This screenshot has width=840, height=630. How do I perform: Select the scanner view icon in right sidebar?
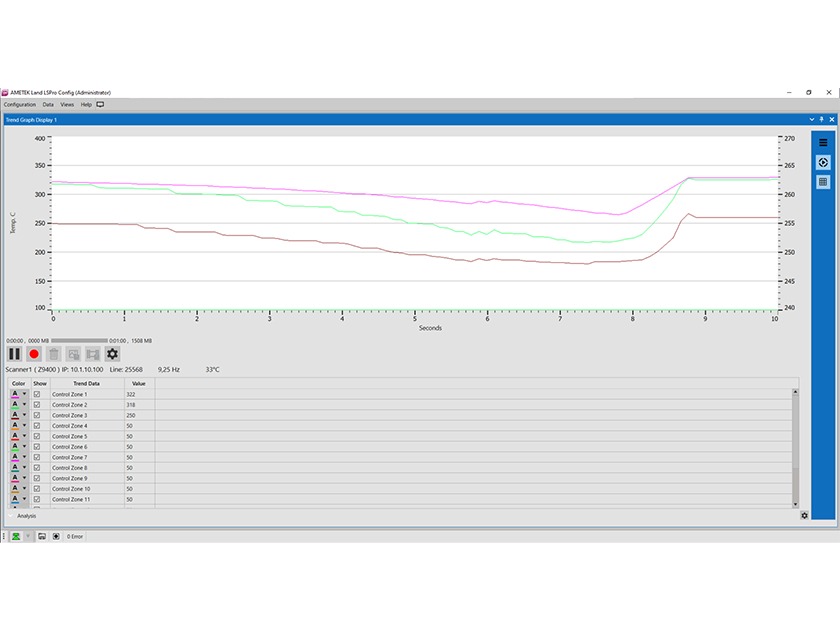822,162
